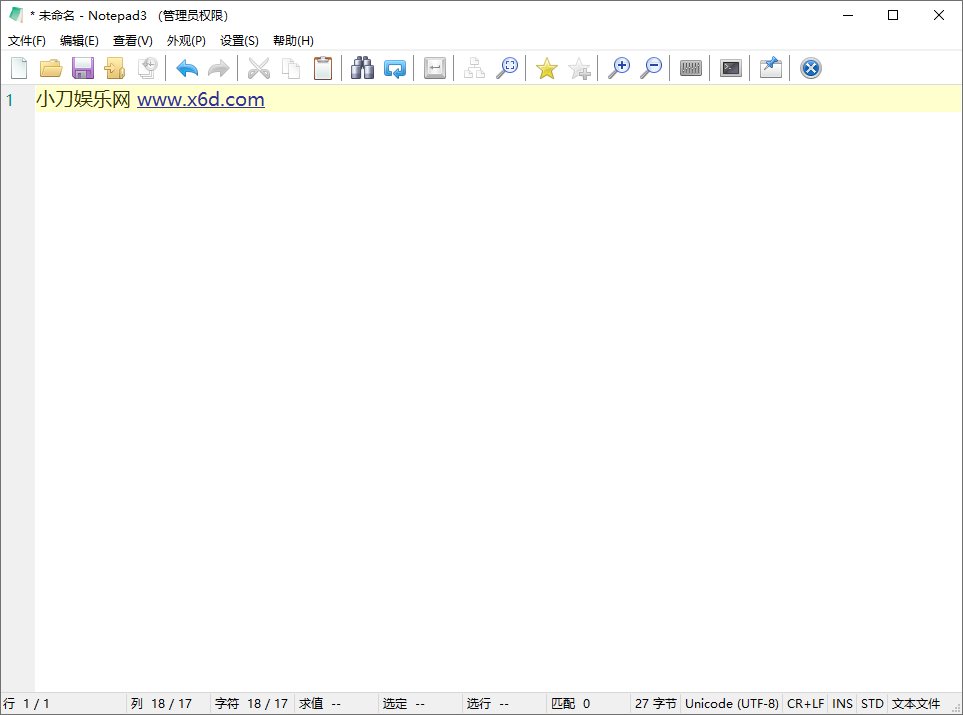Toggle word wrap toolbar button

pos(435,68)
